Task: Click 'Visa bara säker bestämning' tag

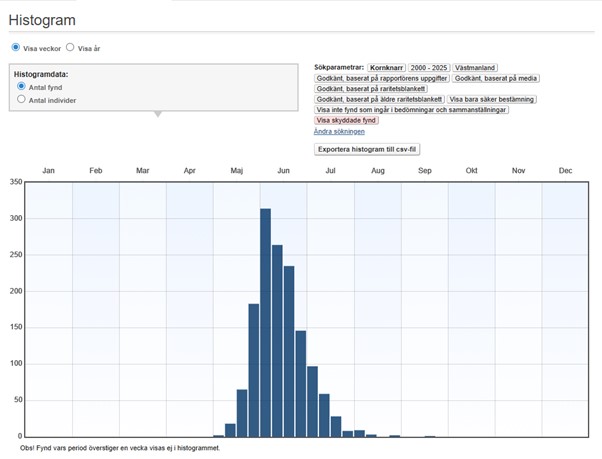Action: (x=492, y=99)
